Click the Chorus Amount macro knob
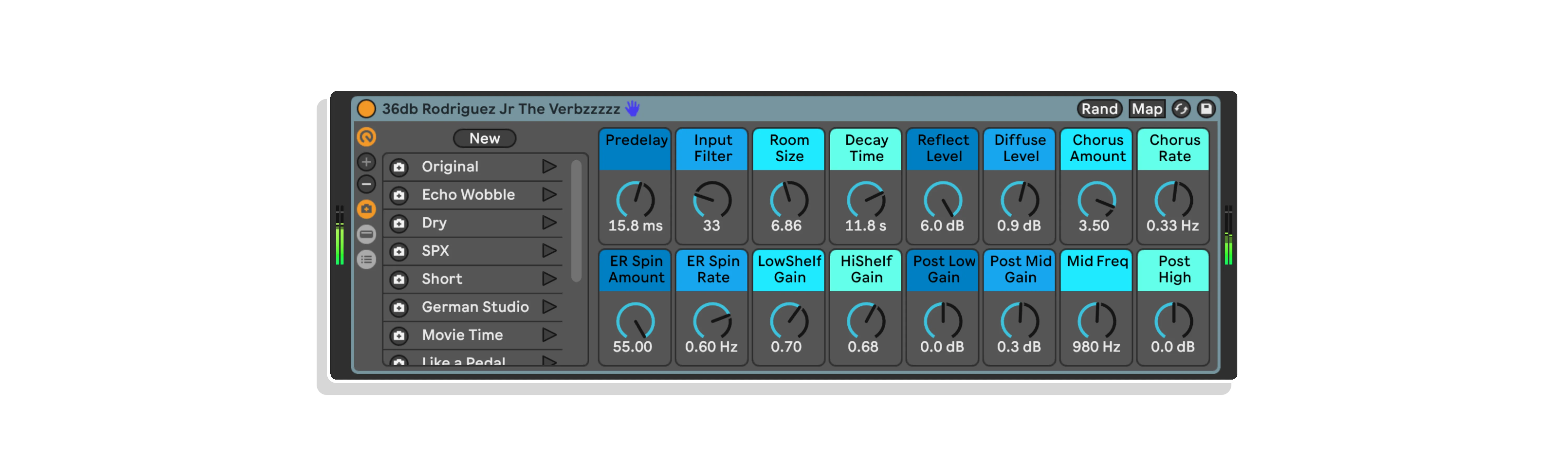This screenshot has height=449, width=1568. coord(1096,199)
